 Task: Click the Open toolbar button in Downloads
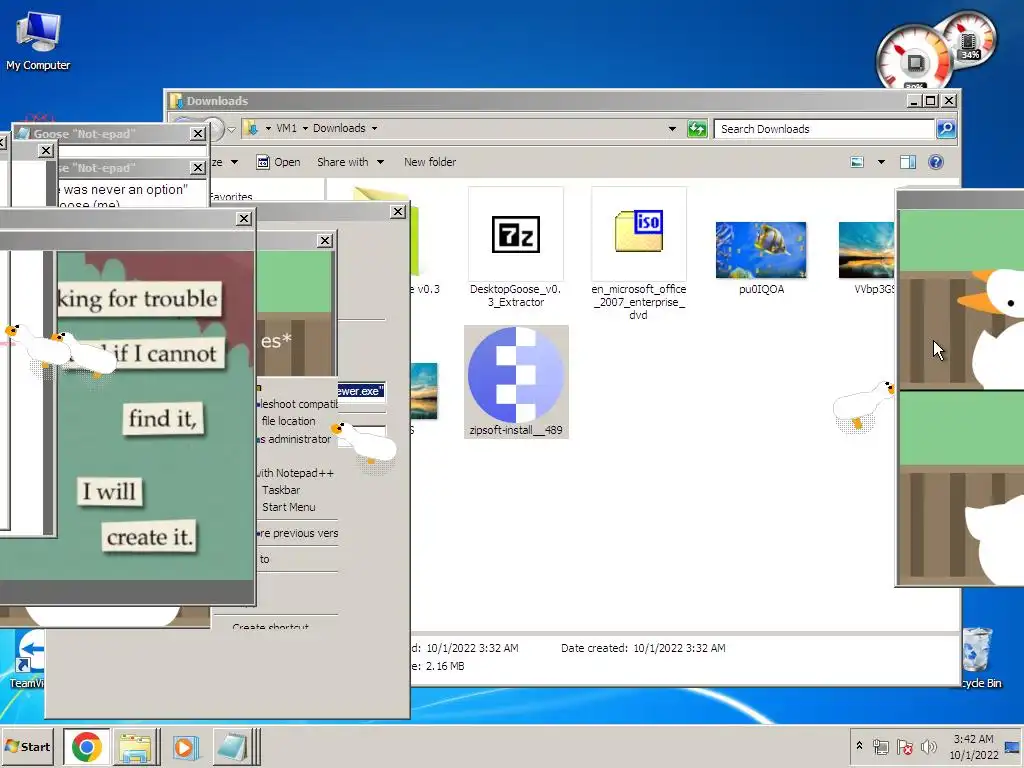279,162
